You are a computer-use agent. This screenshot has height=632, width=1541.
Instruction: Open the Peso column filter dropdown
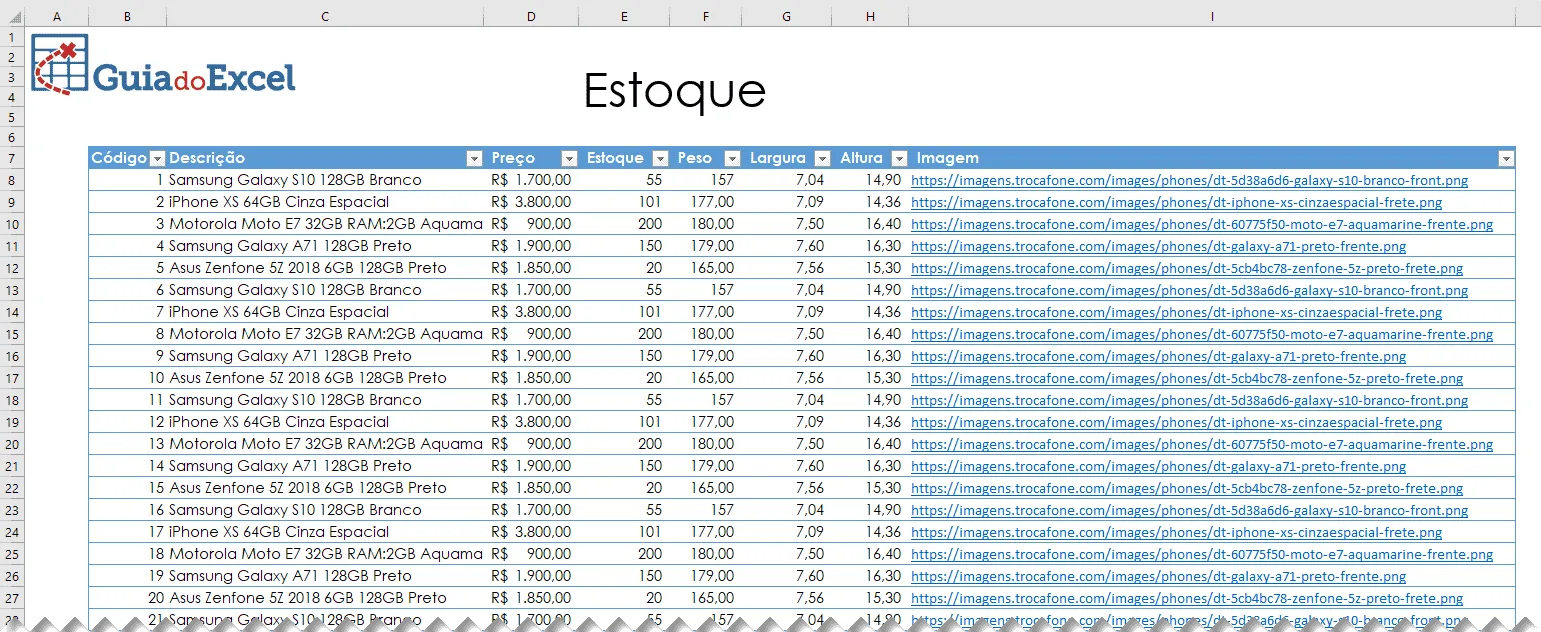pos(732,158)
